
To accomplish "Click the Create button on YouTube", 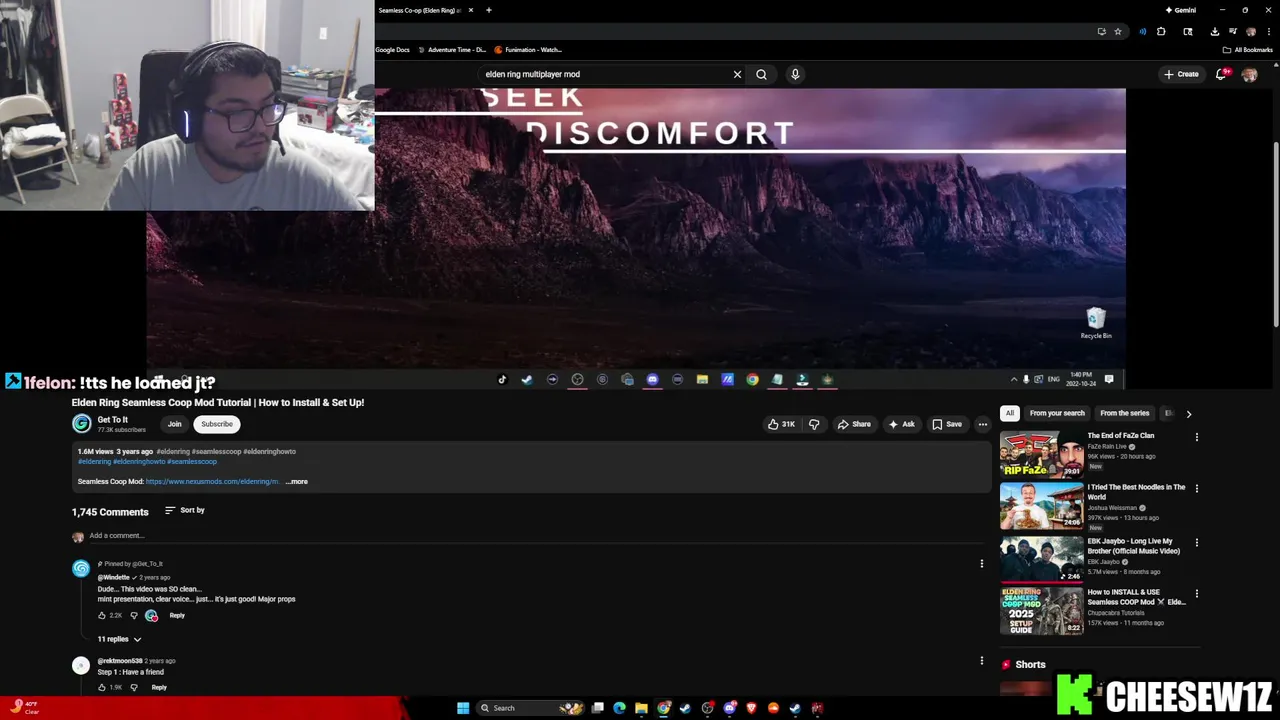I will pos(1181,74).
